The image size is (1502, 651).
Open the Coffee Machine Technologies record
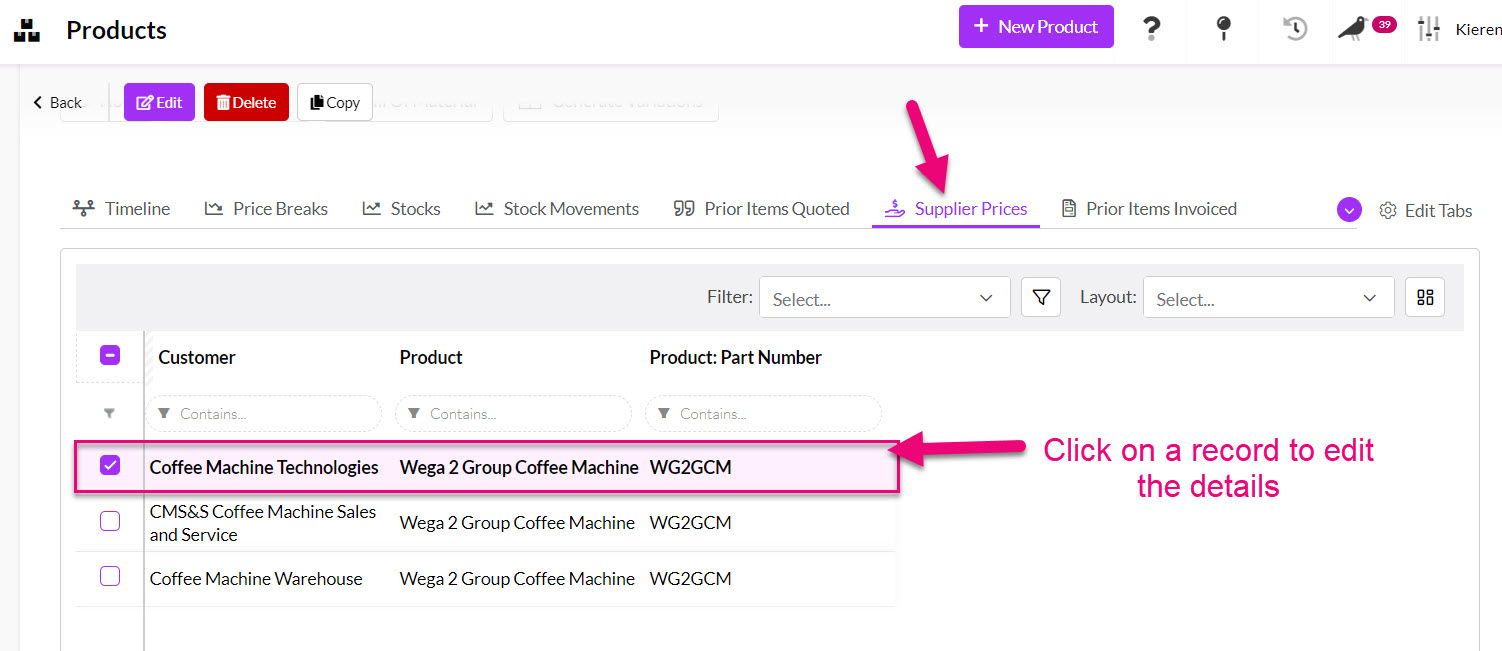coord(264,467)
